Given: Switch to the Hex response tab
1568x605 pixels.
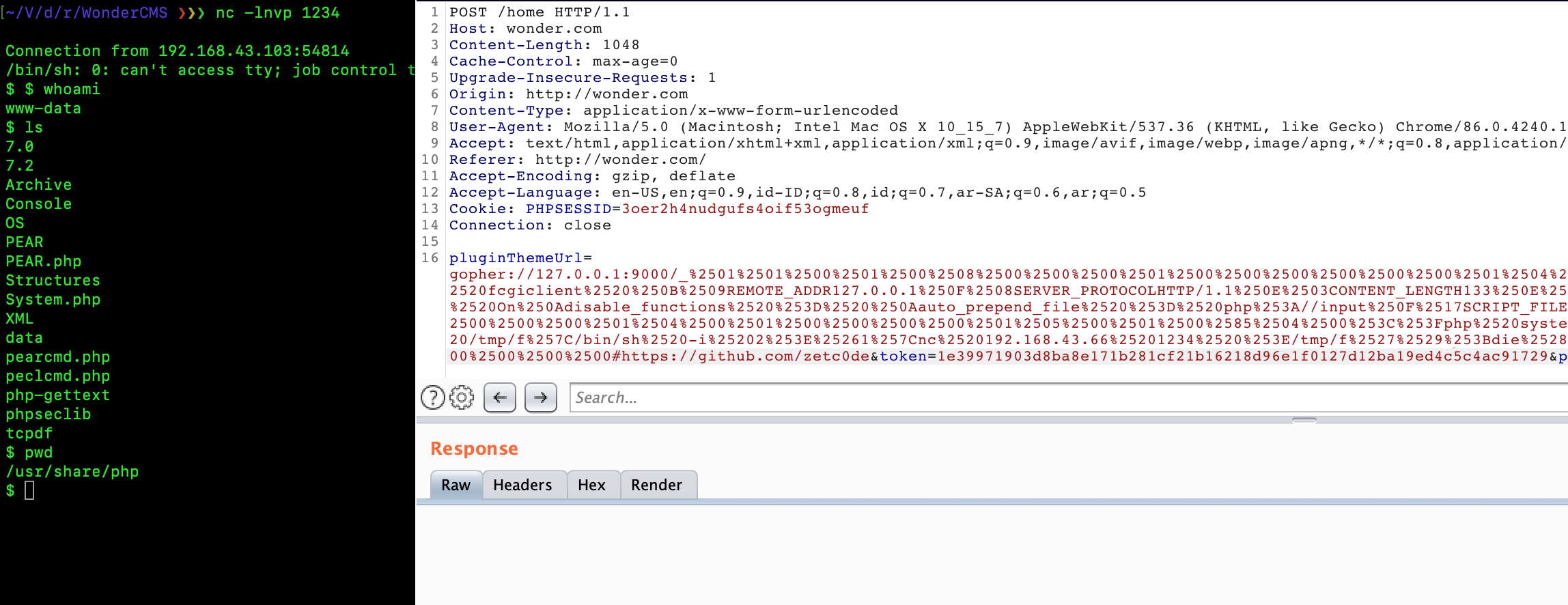Looking at the screenshot, I should (592, 485).
